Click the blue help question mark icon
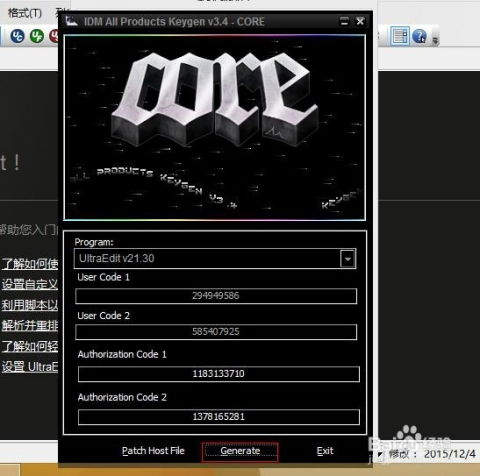The image size is (480, 476). tap(419, 36)
